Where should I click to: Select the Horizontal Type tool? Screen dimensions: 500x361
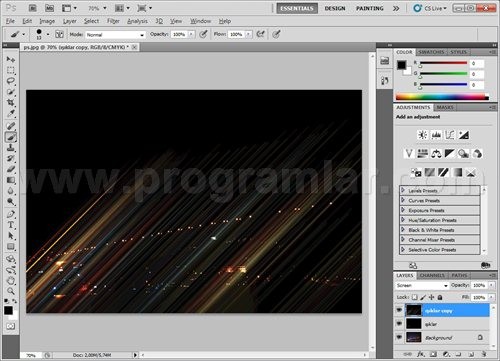click(11, 225)
